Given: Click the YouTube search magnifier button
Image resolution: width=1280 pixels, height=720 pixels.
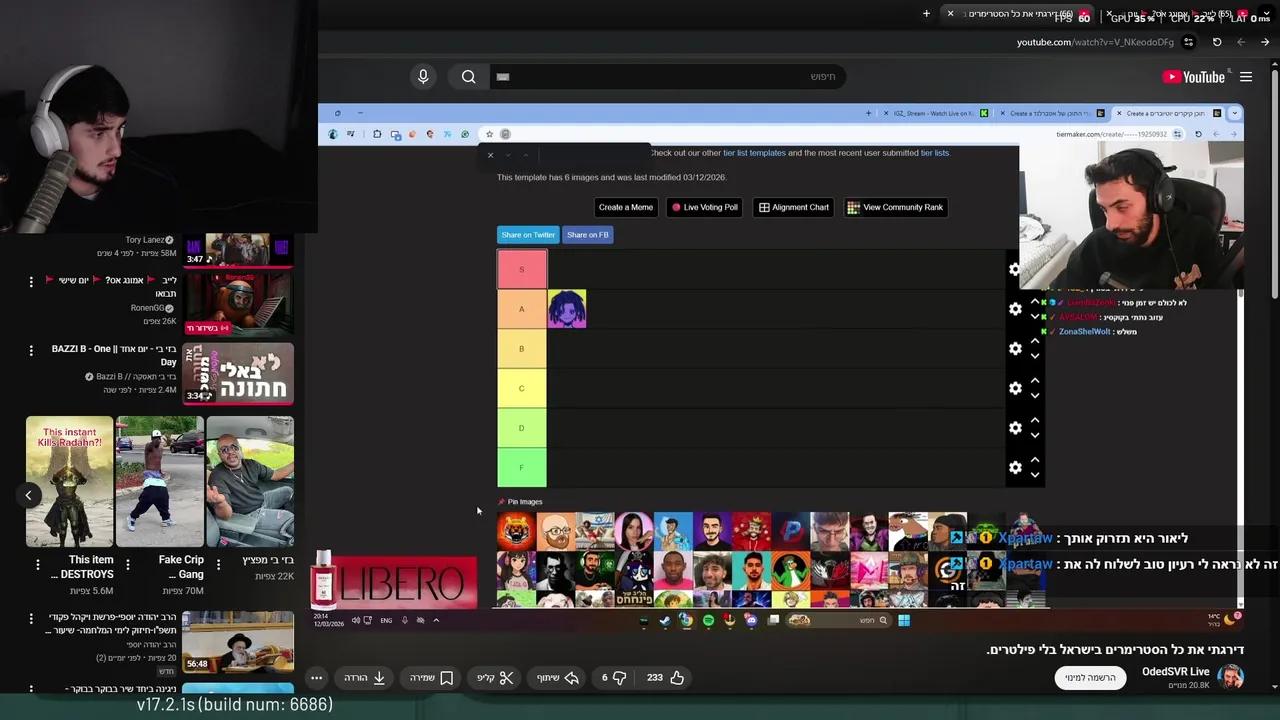Looking at the screenshot, I should pyautogui.click(x=468, y=77).
